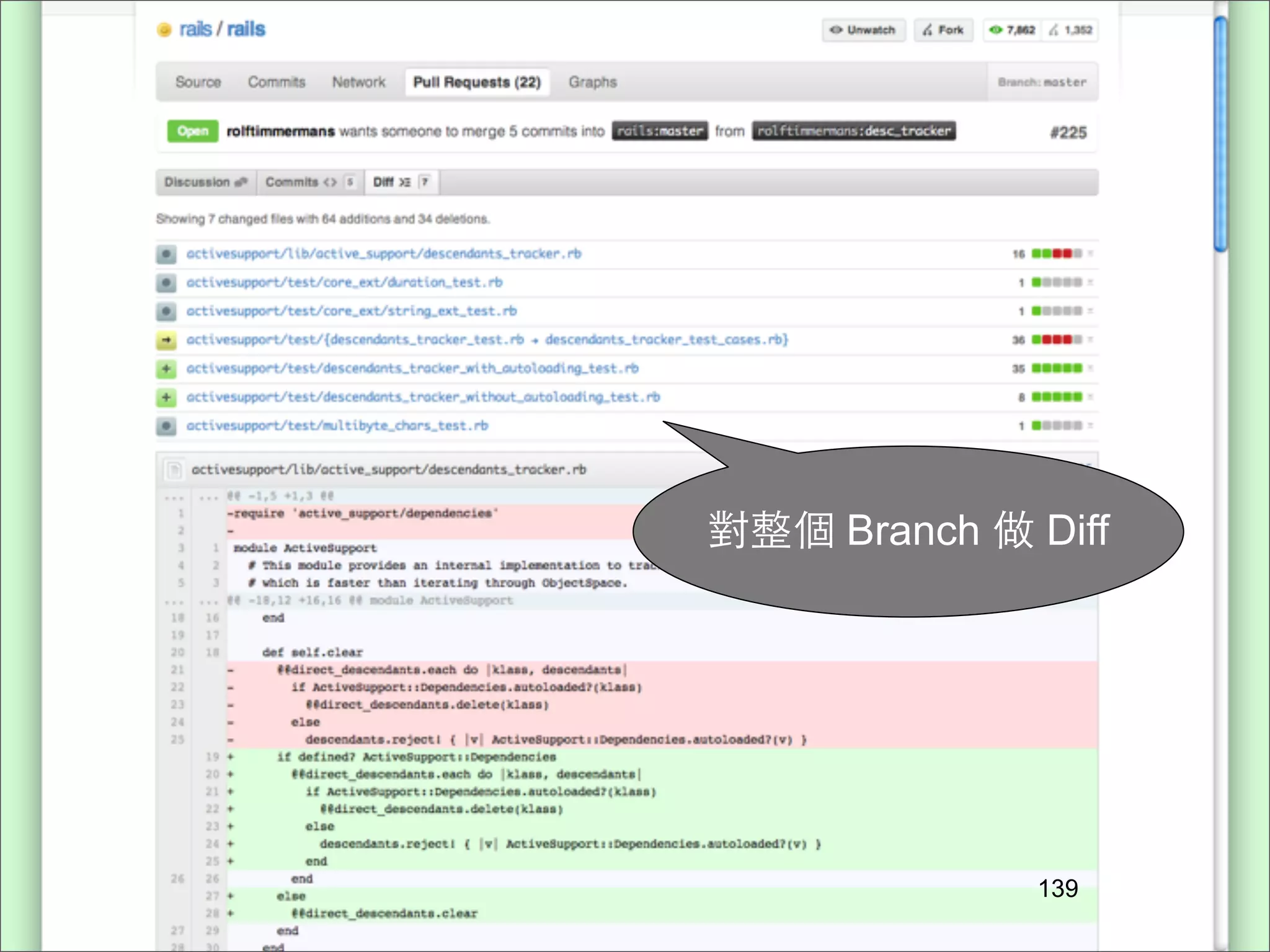Open the Pull Requests (22) tab
The height and width of the screenshot is (952, 1270).
click(477, 82)
